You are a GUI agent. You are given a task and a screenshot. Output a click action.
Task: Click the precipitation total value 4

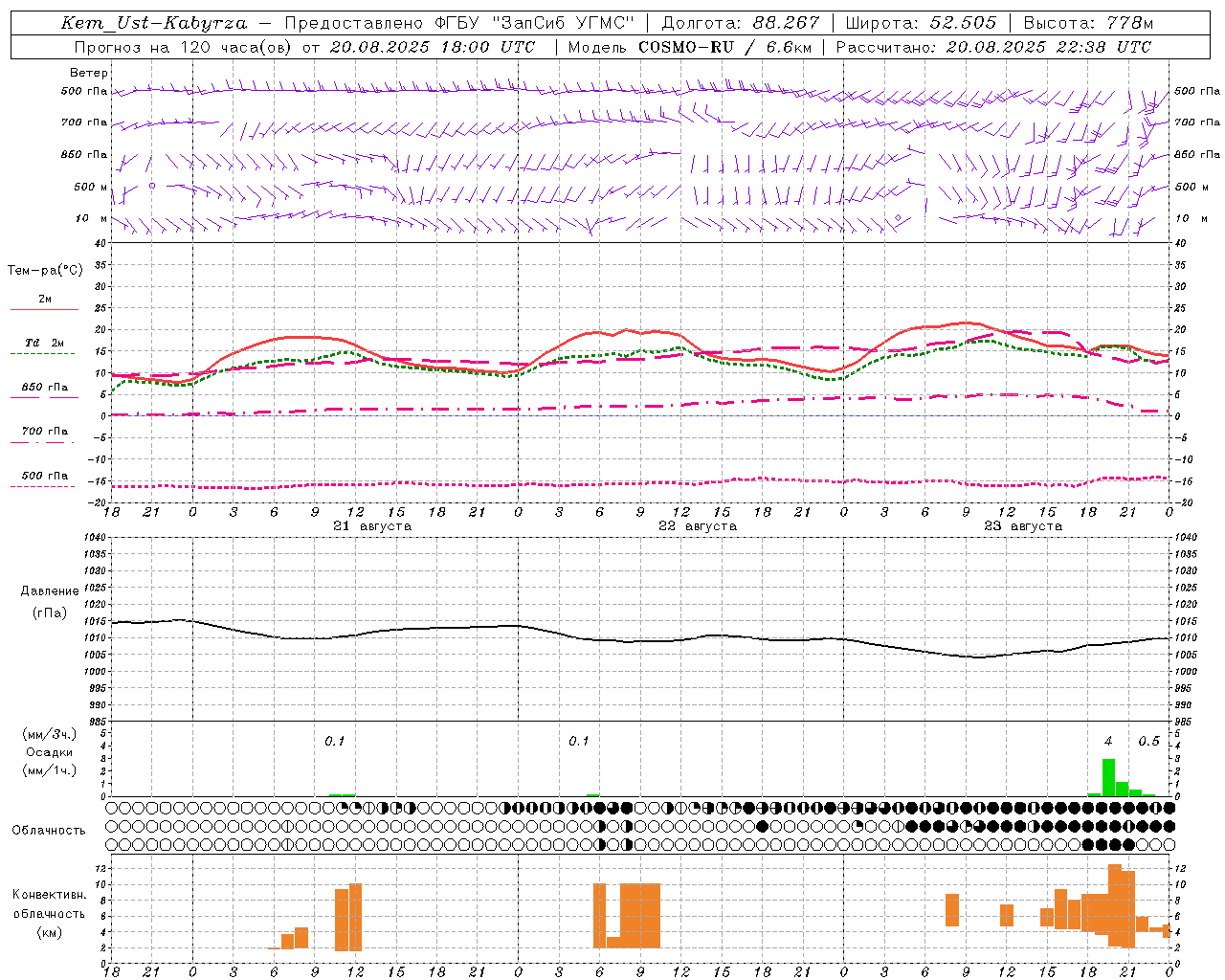[1108, 742]
